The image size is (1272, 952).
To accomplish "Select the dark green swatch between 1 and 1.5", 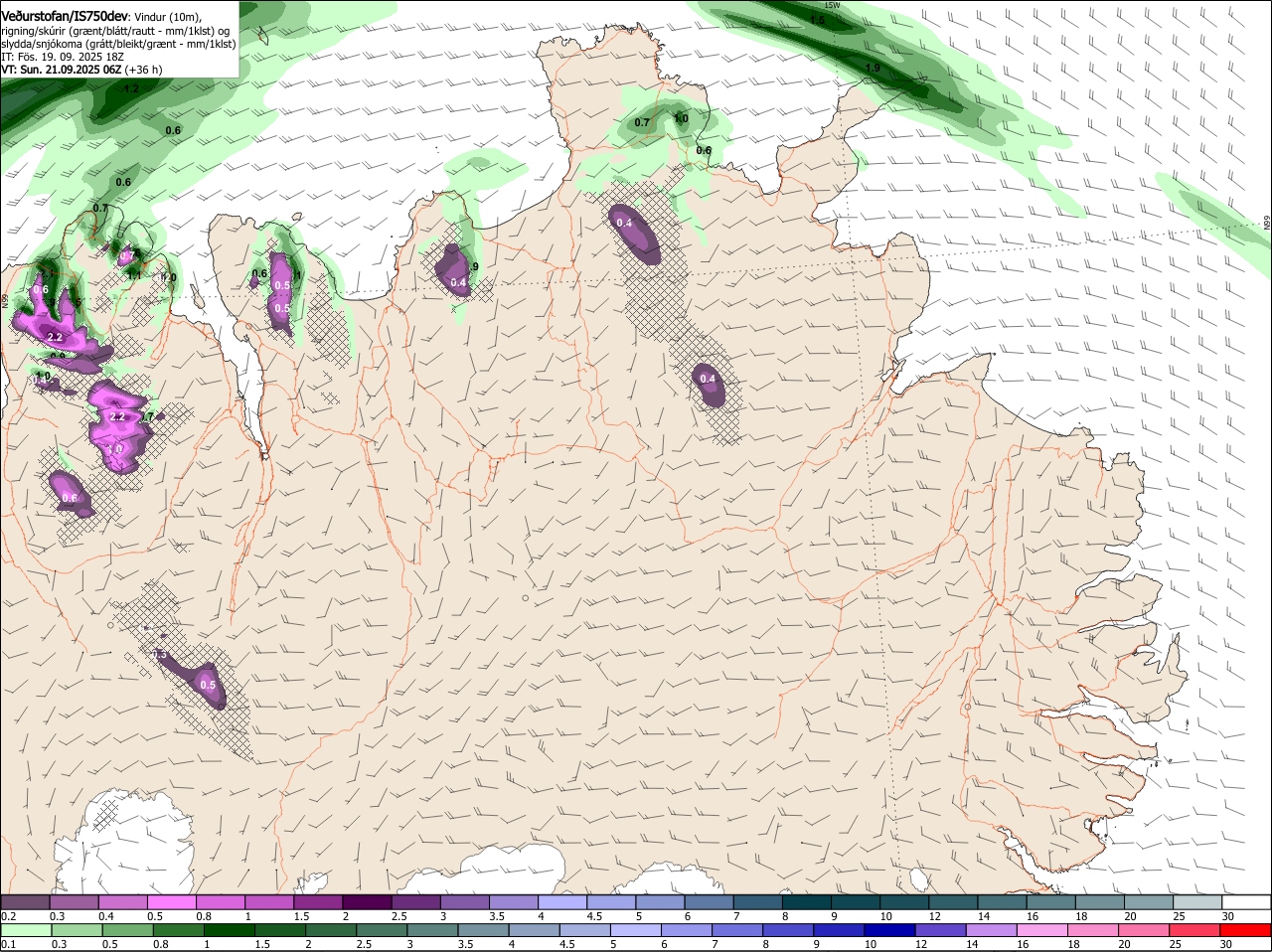I will coord(230,930).
